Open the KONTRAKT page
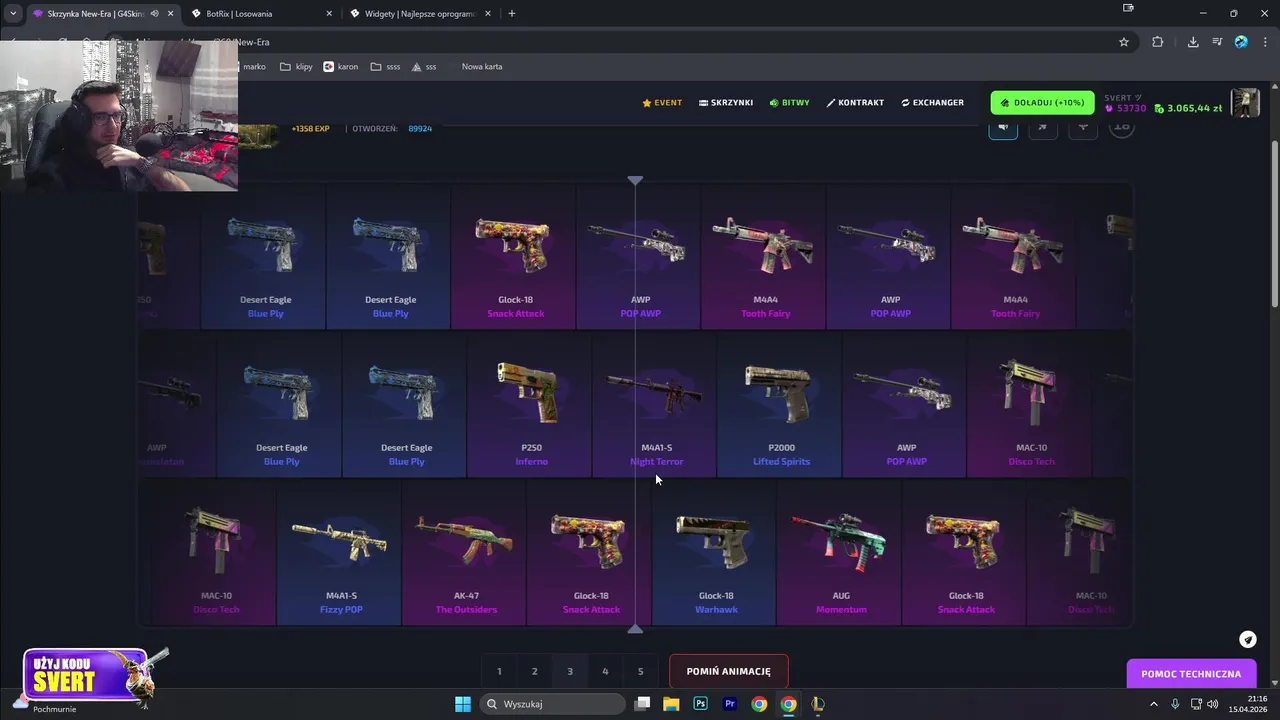 pos(855,102)
